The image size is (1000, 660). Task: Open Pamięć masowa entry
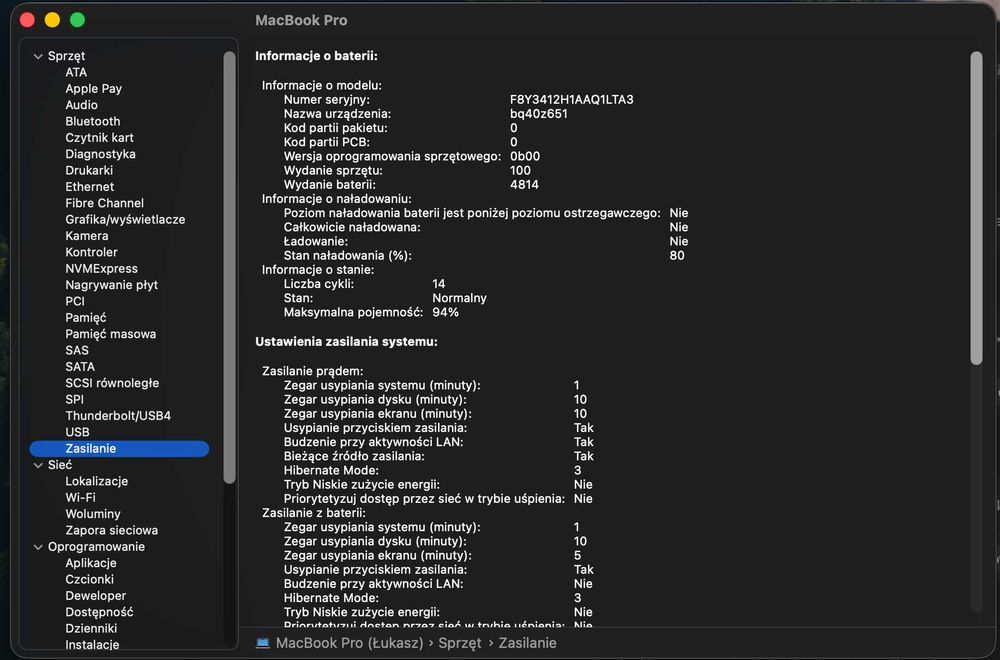point(110,334)
